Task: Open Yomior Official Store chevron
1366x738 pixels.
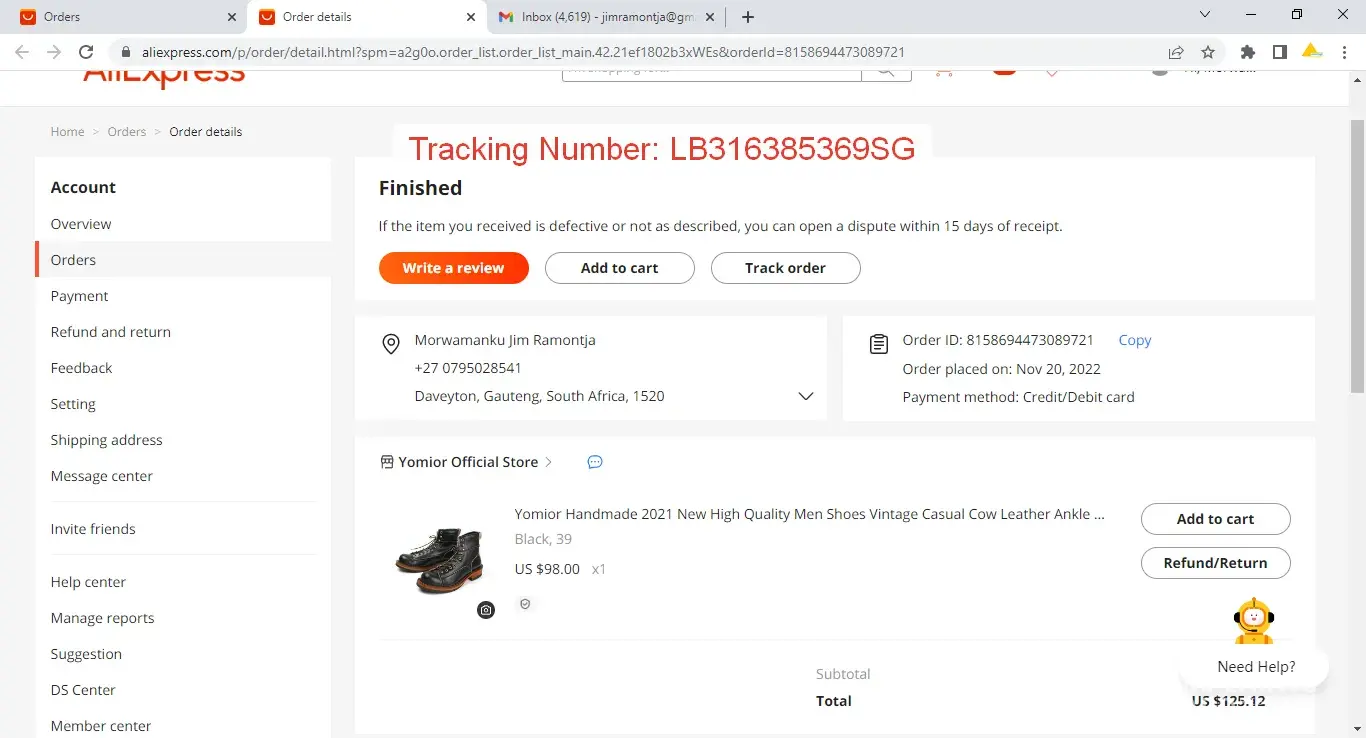Action: tap(549, 462)
